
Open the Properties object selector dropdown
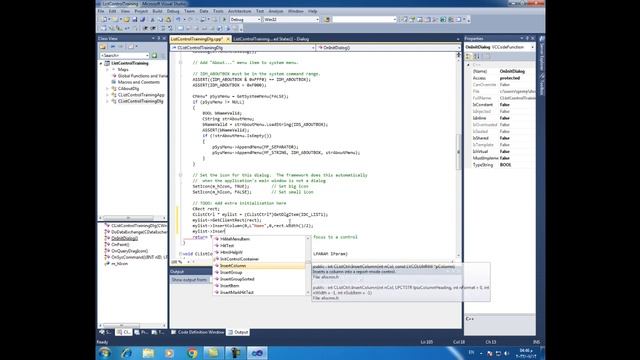pos(532,47)
